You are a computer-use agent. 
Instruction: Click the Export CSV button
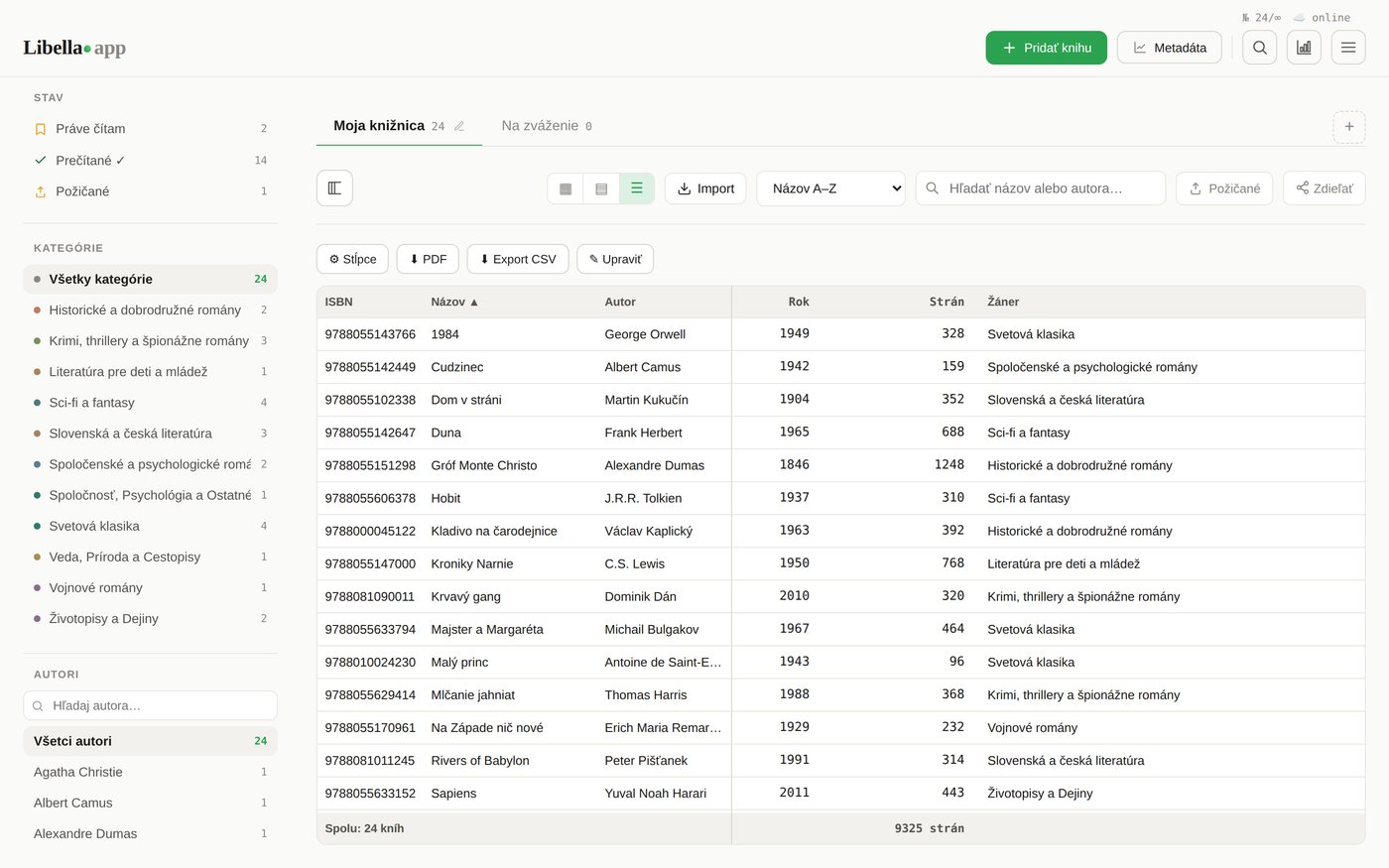point(518,259)
